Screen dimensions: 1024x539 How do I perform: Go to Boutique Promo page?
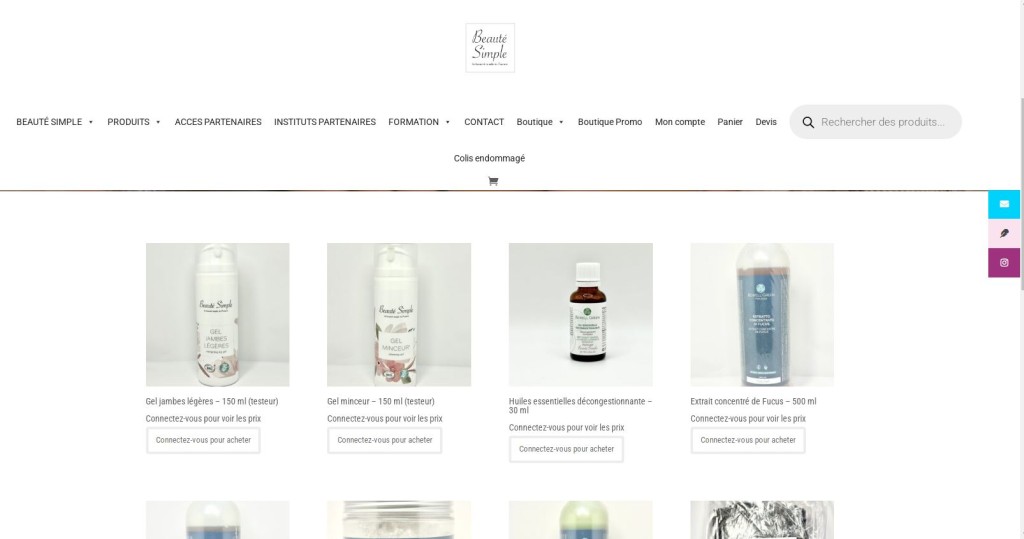[x=610, y=122]
